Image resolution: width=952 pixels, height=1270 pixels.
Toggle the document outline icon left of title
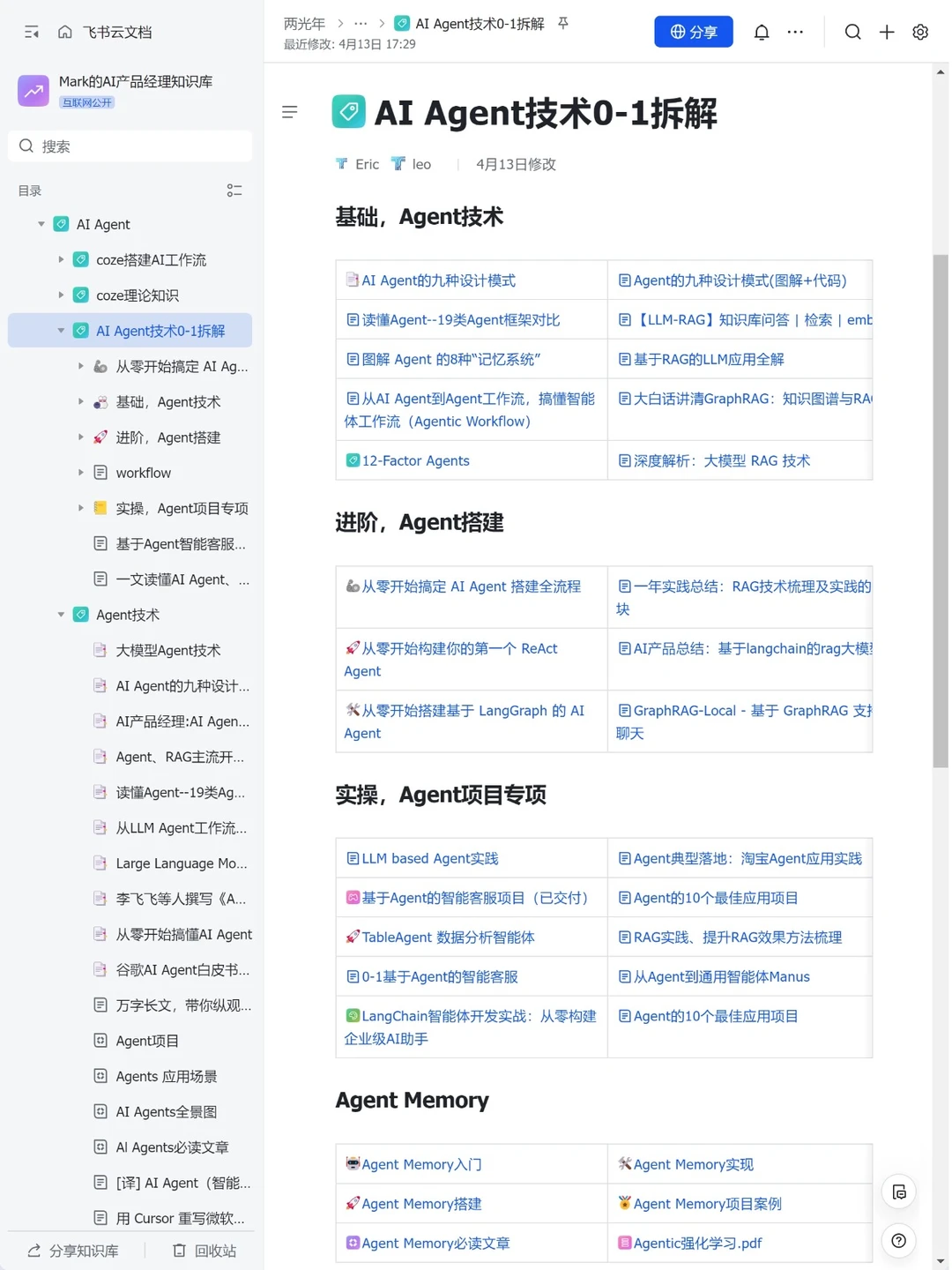point(289,112)
